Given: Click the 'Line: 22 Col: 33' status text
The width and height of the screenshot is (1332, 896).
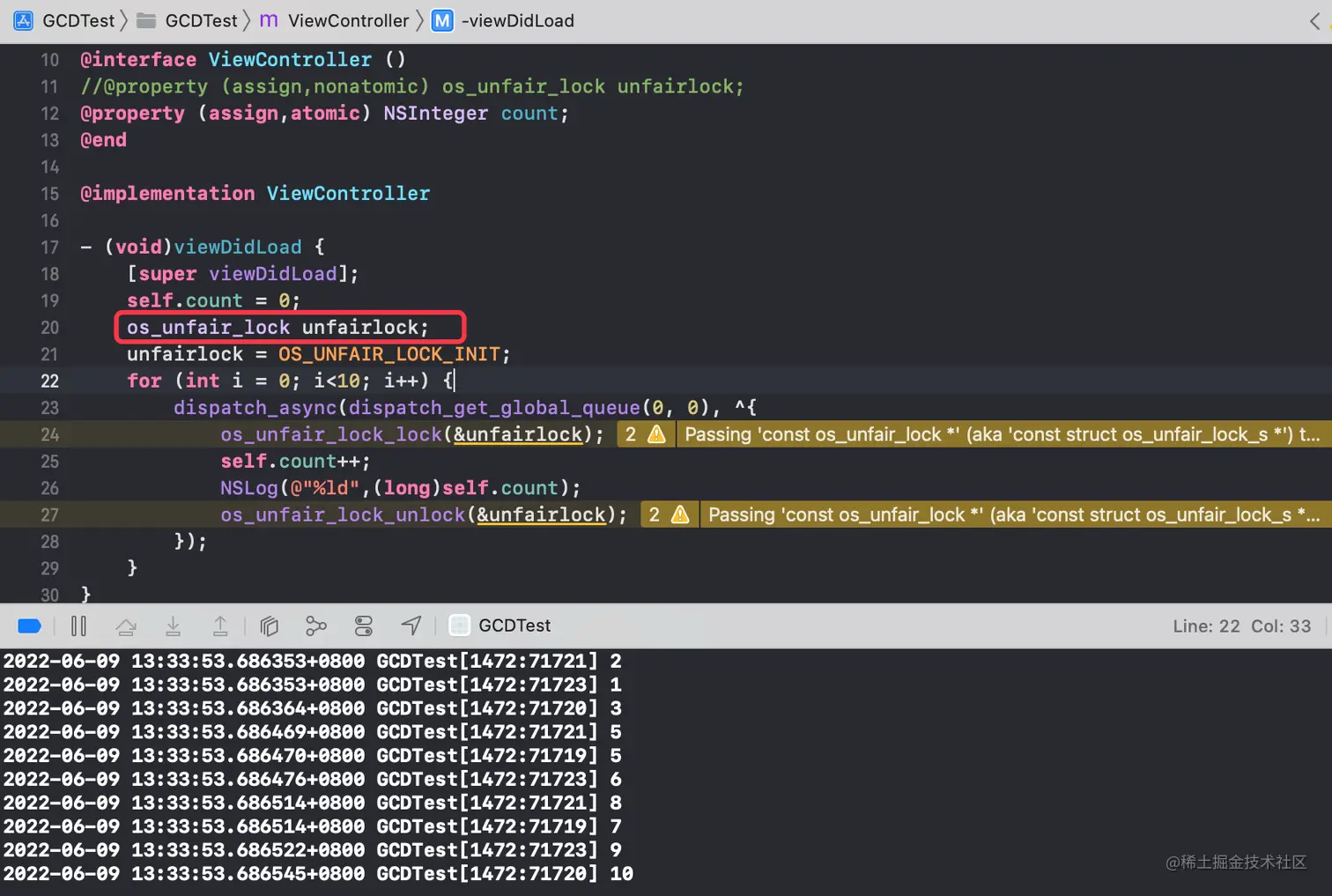Looking at the screenshot, I should [1241, 626].
